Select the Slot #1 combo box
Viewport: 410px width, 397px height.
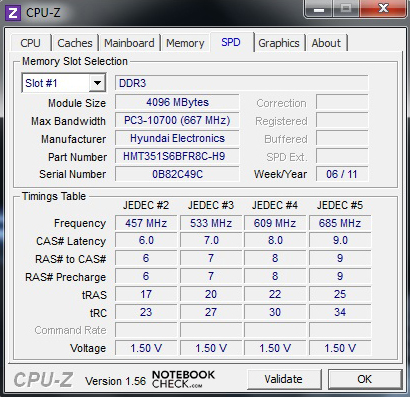point(64,83)
